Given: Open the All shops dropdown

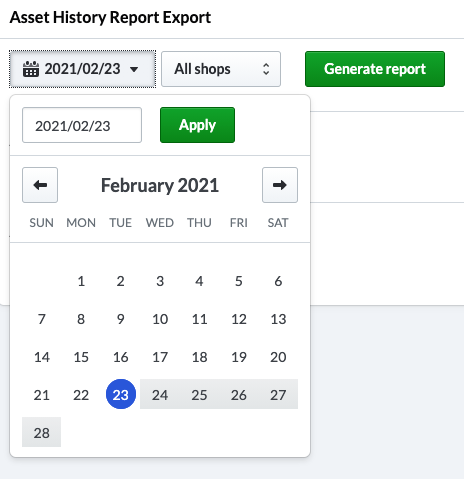Looking at the screenshot, I should [x=221, y=69].
